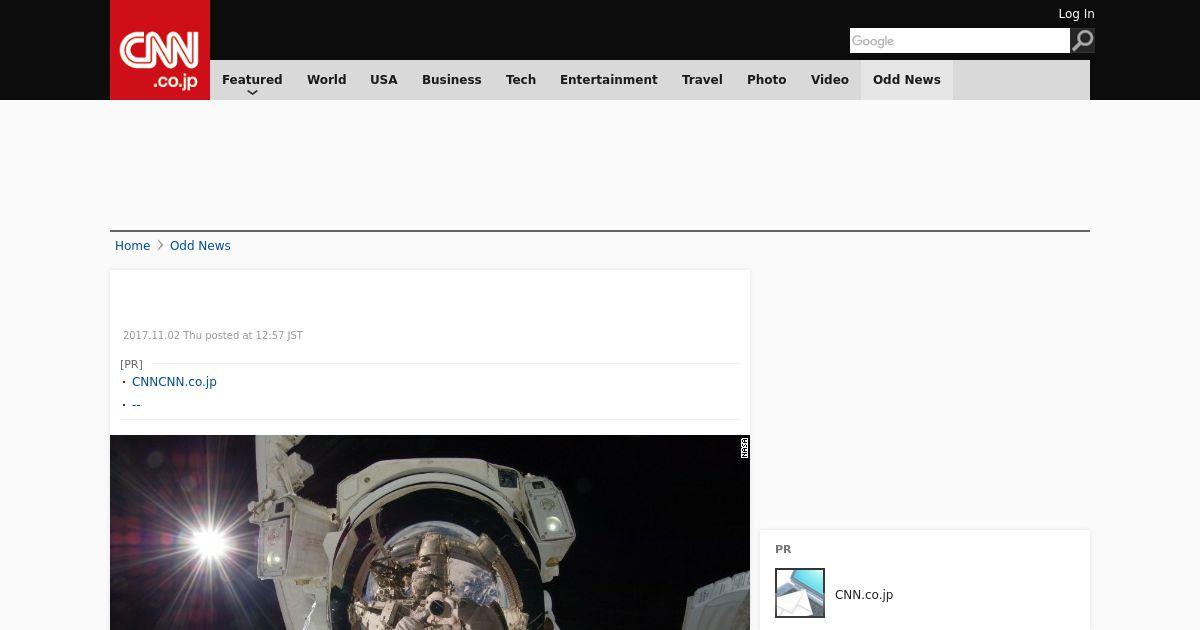
Task: Open the Video section
Action: (830, 80)
